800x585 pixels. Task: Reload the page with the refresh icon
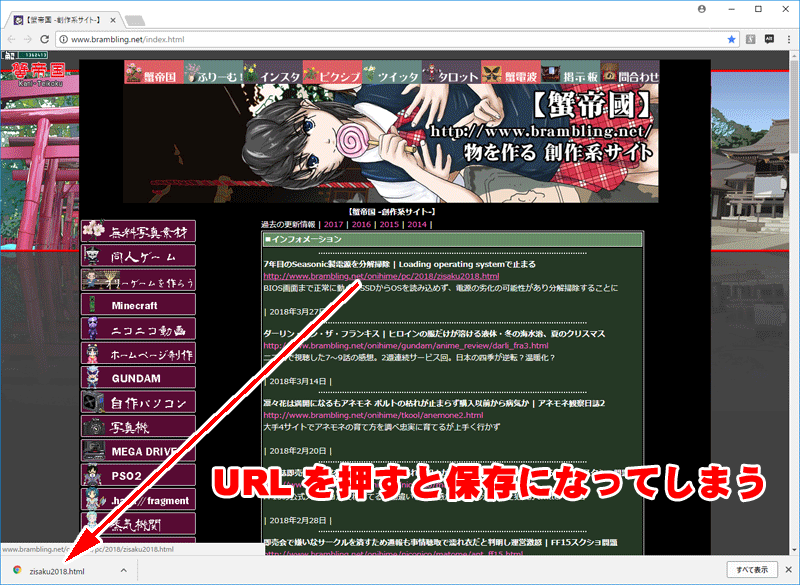pos(44,39)
